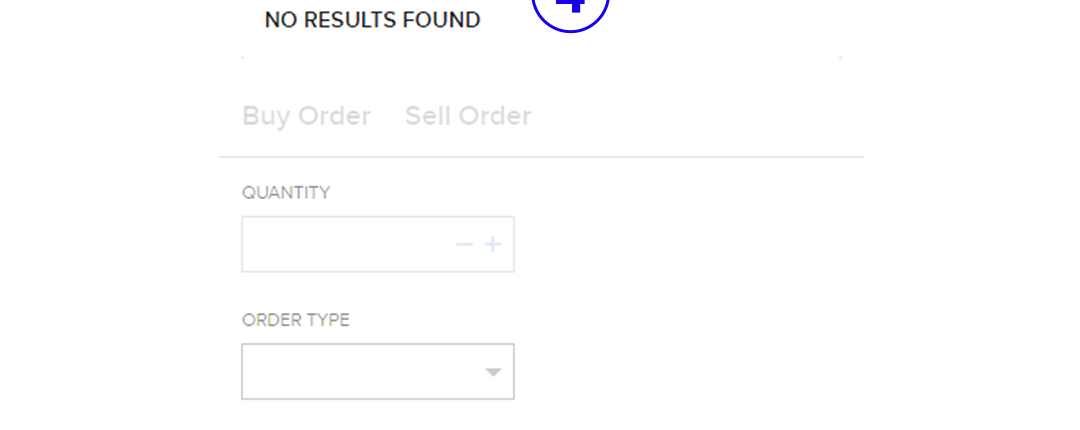
Task: Switch to the Buy Order tab
Action: click(306, 116)
